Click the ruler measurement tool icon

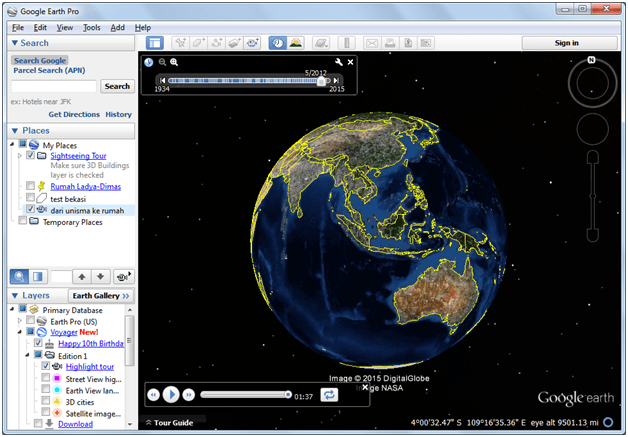coord(346,43)
